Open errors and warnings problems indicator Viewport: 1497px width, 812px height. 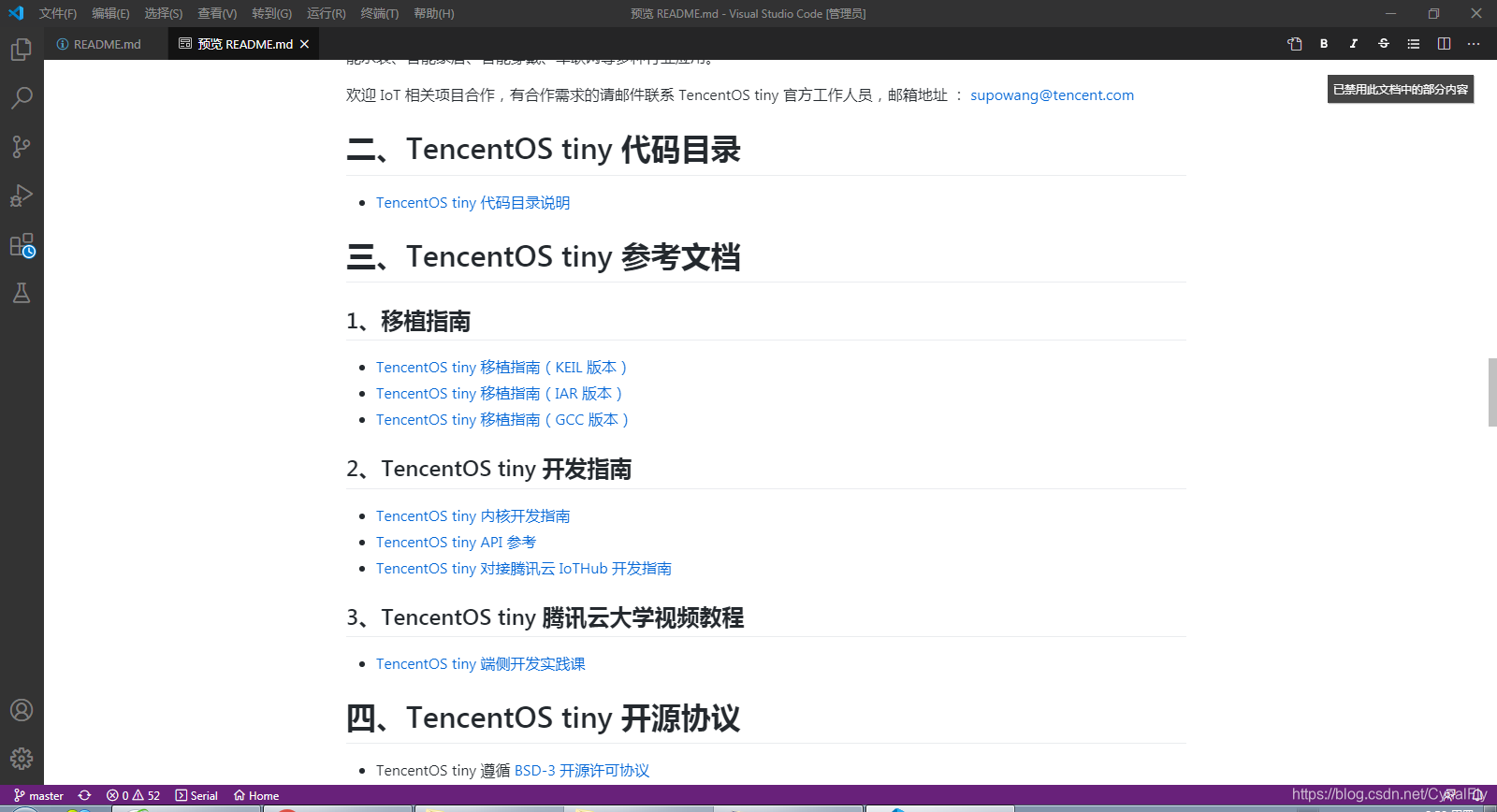coord(133,796)
